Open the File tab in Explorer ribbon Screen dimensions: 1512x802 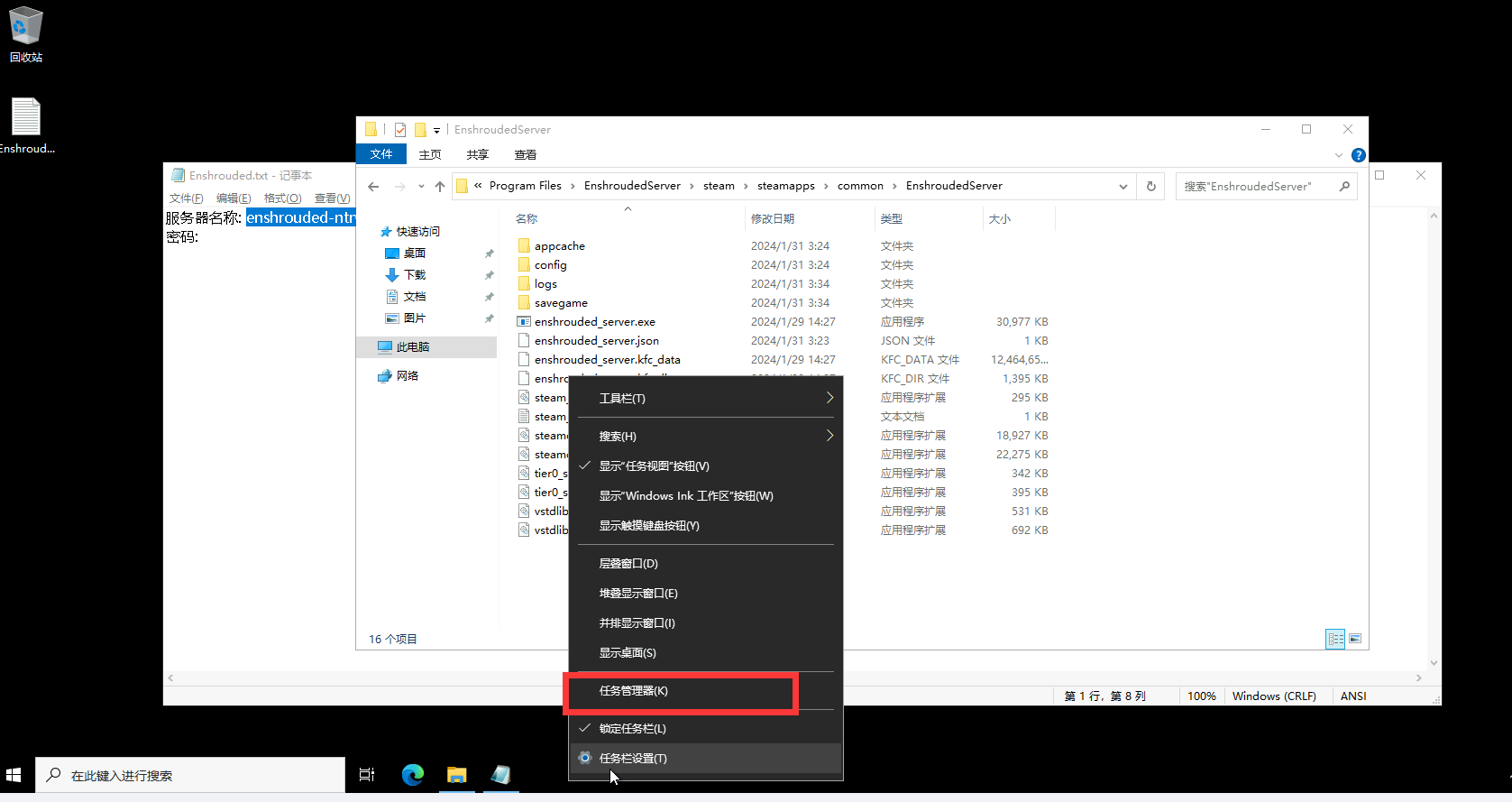381,154
